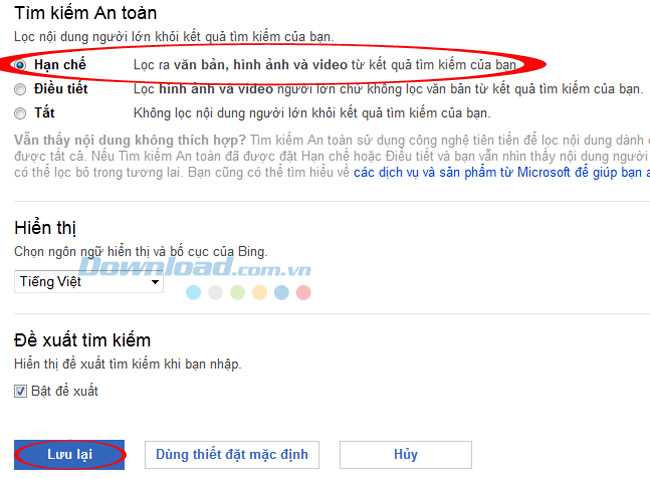Select the Điều tiết radio button
The height and width of the screenshot is (479, 650).
tap(20, 89)
